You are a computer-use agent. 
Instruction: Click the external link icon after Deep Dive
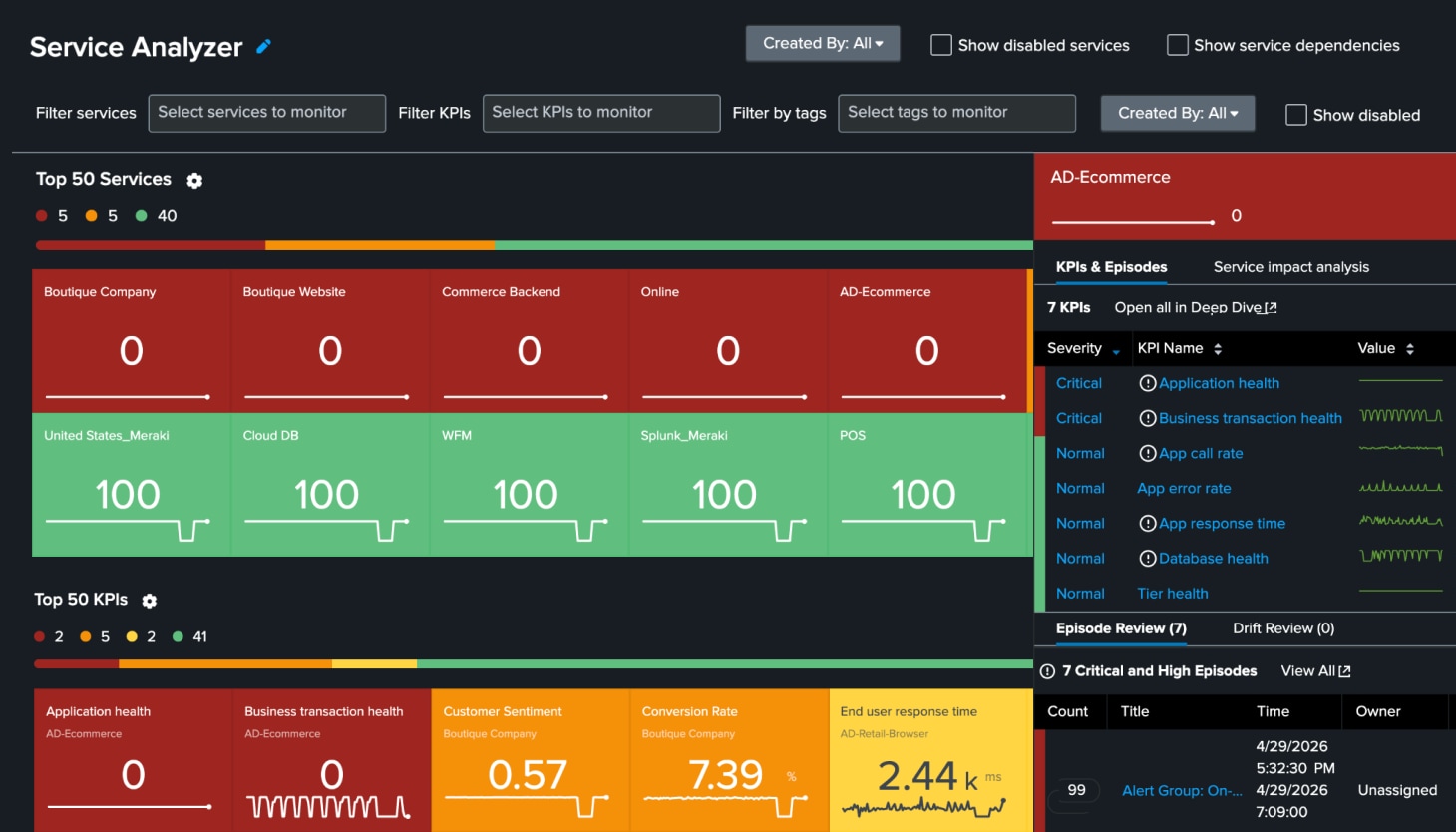[x=1271, y=308]
